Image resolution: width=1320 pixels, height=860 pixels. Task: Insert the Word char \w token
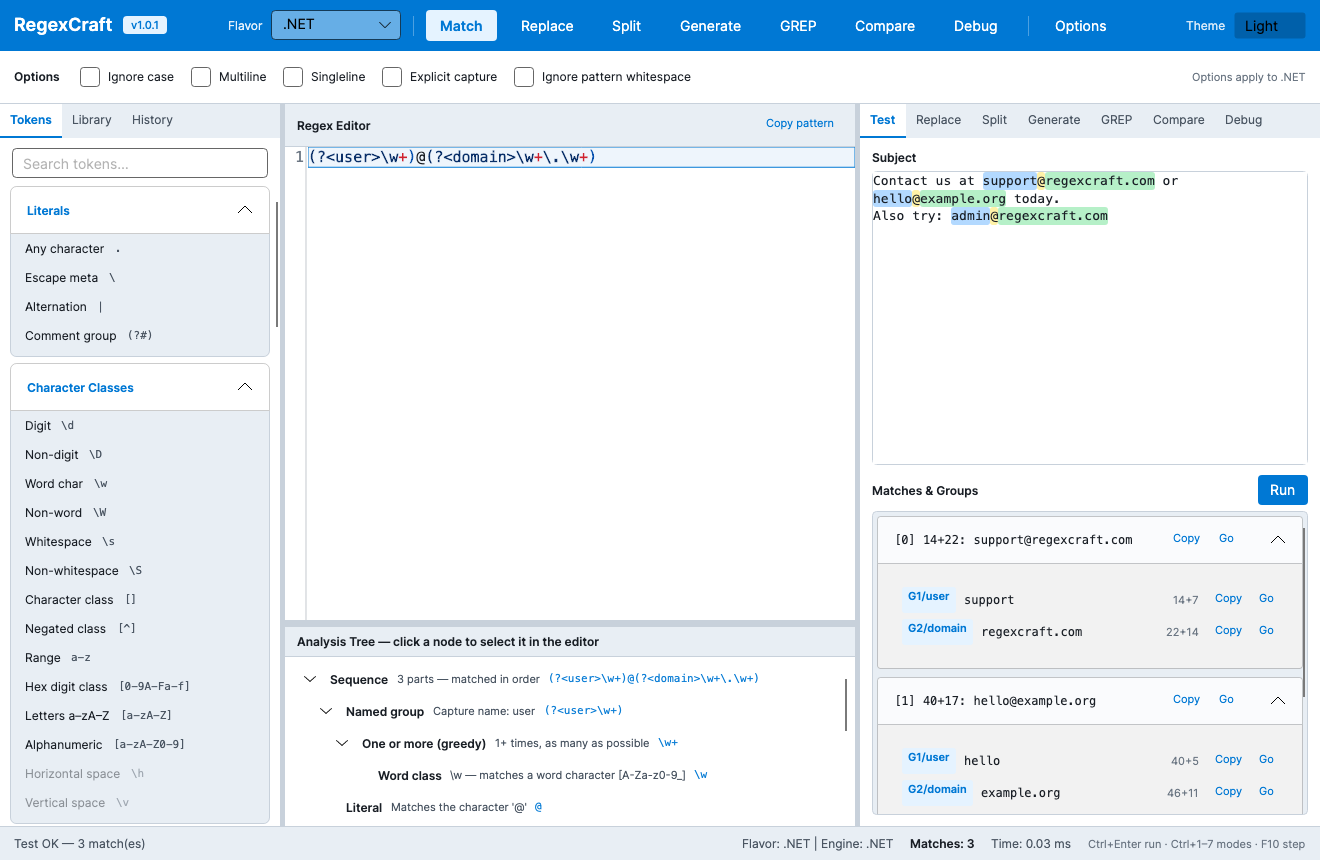[140, 484]
